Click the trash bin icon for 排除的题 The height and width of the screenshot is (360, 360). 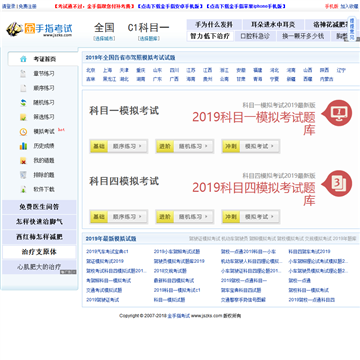pos(23,175)
